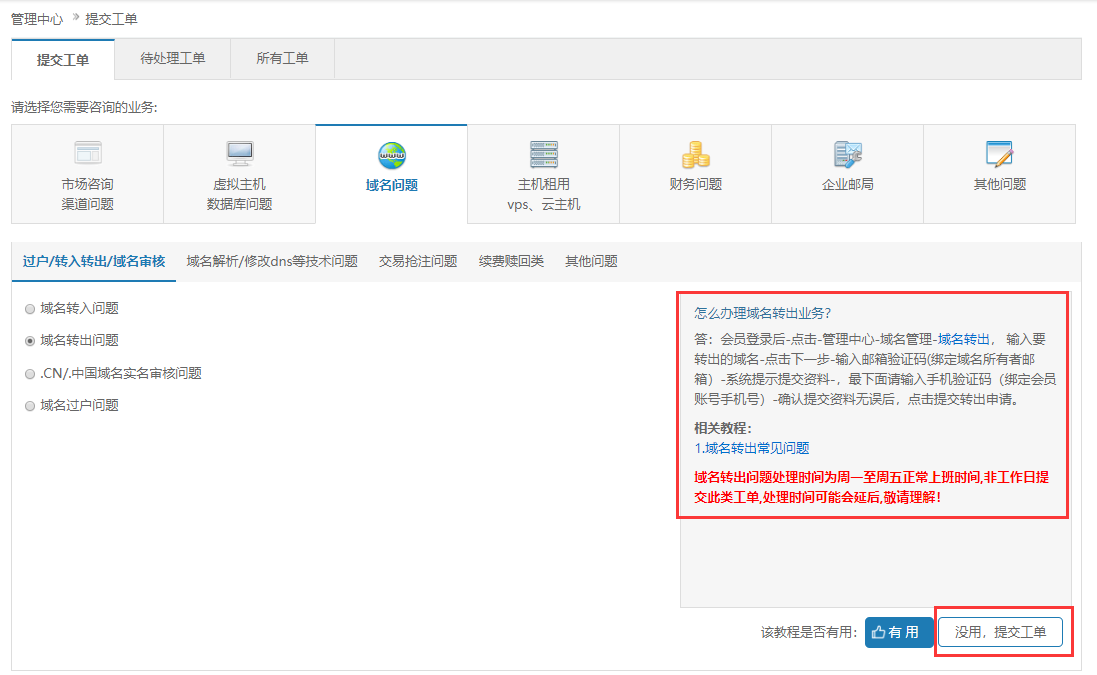The width and height of the screenshot is (1097, 675).
Task: Pick the 企业邮局 mail icon
Action: tap(848, 153)
